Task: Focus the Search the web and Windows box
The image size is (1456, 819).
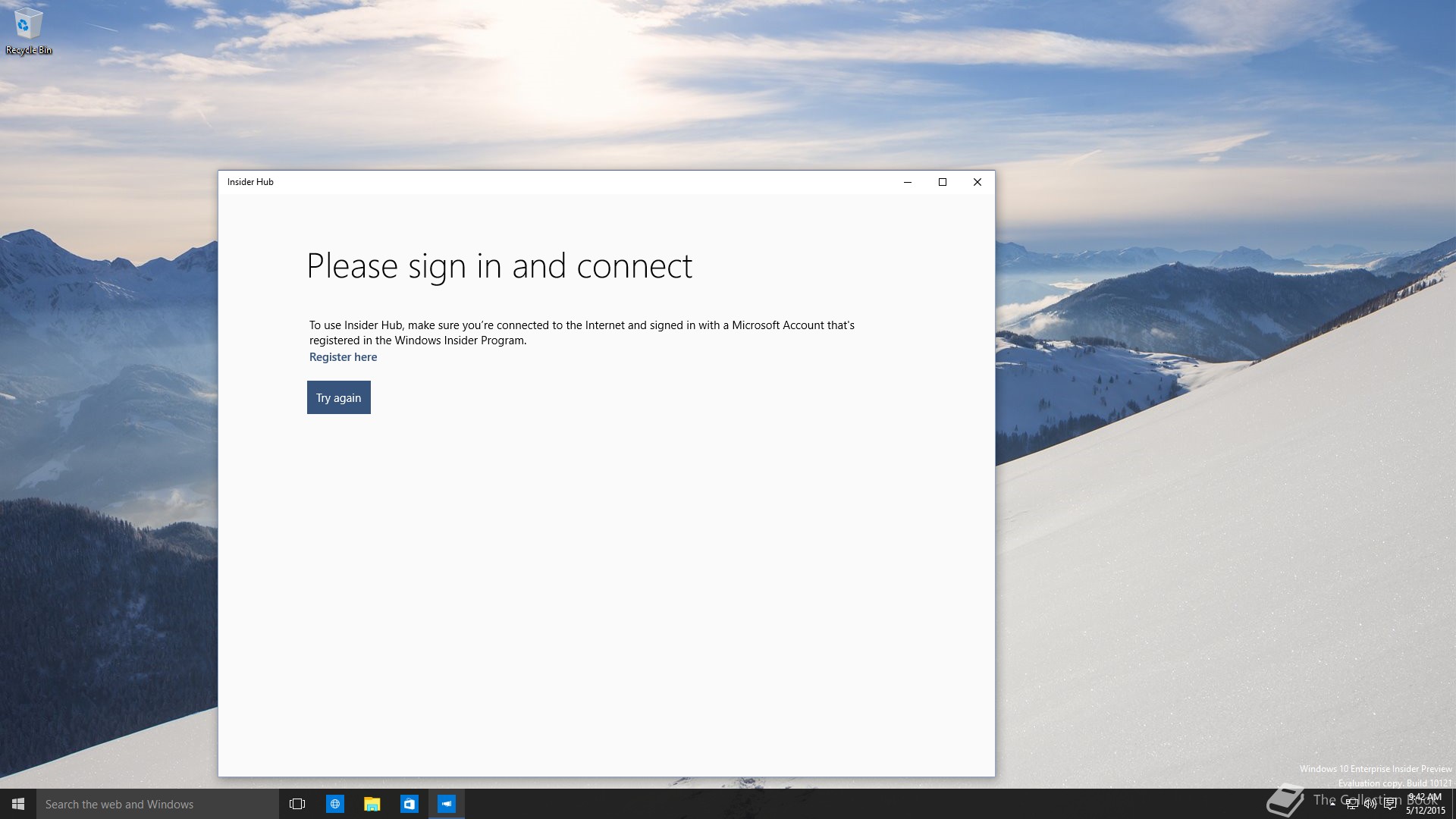Action: (158, 804)
